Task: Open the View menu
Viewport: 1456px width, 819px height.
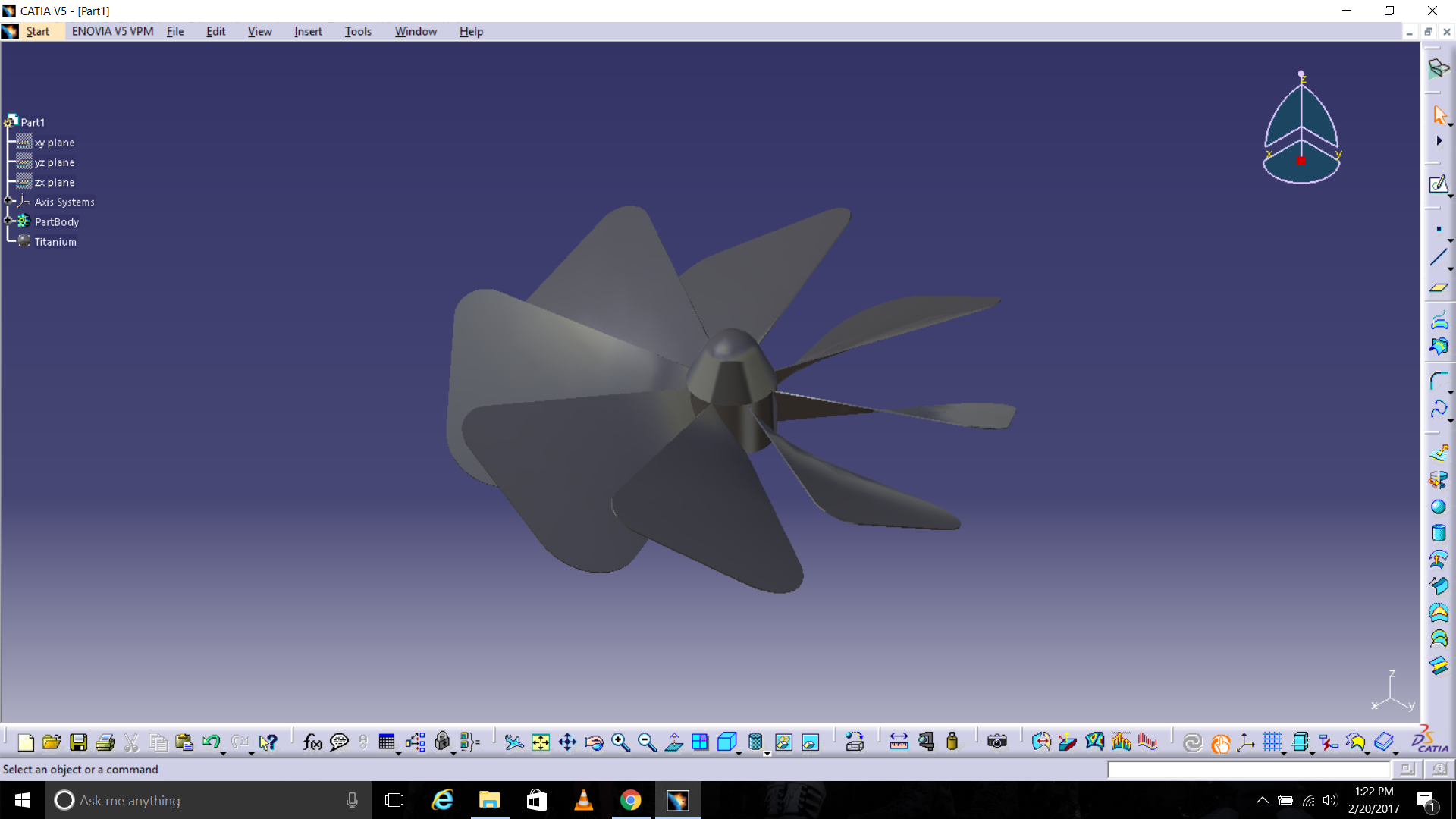Action: [259, 31]
